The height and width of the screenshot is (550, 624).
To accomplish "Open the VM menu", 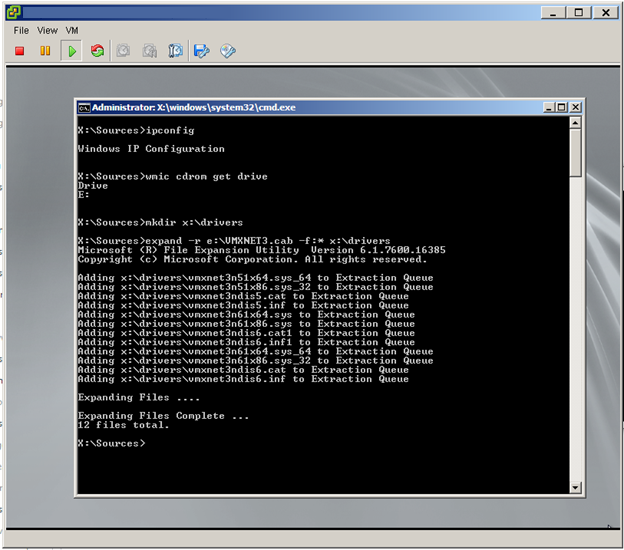I will pyautogui.click(x=72, y=31).
